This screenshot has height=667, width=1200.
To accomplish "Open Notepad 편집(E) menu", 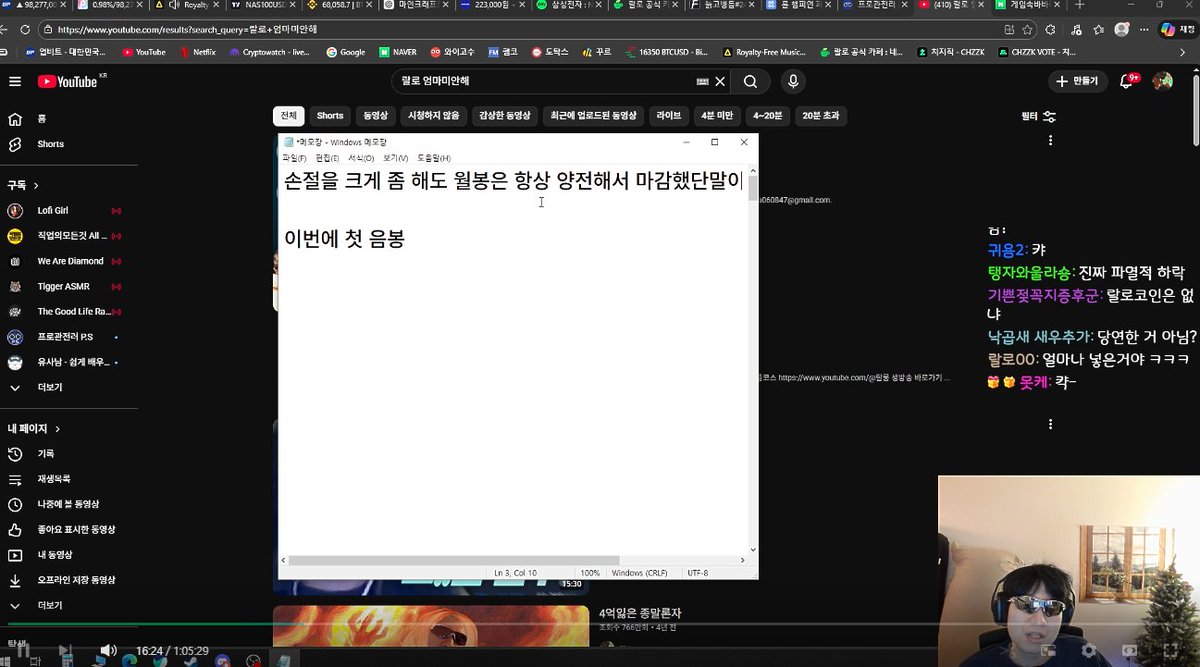I will tap(327, 158).
